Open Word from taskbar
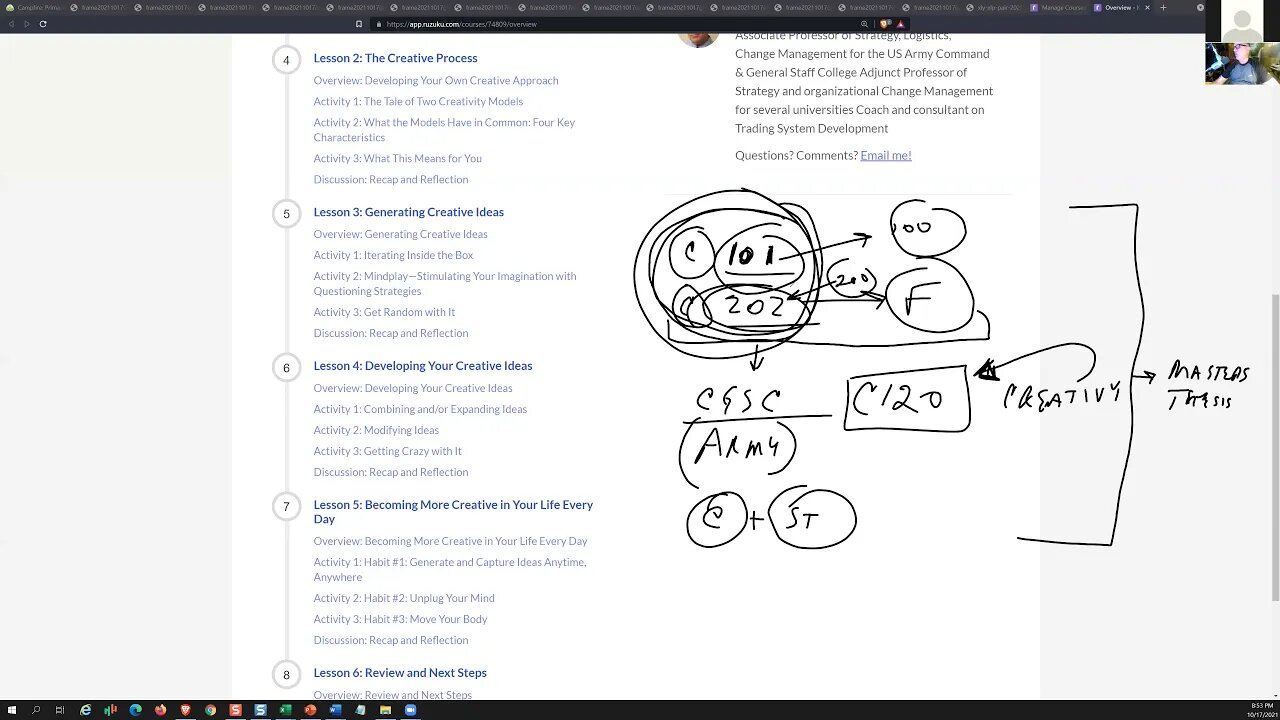The height and width of the screenshot is (720, 1280). [x=335, y=710]
